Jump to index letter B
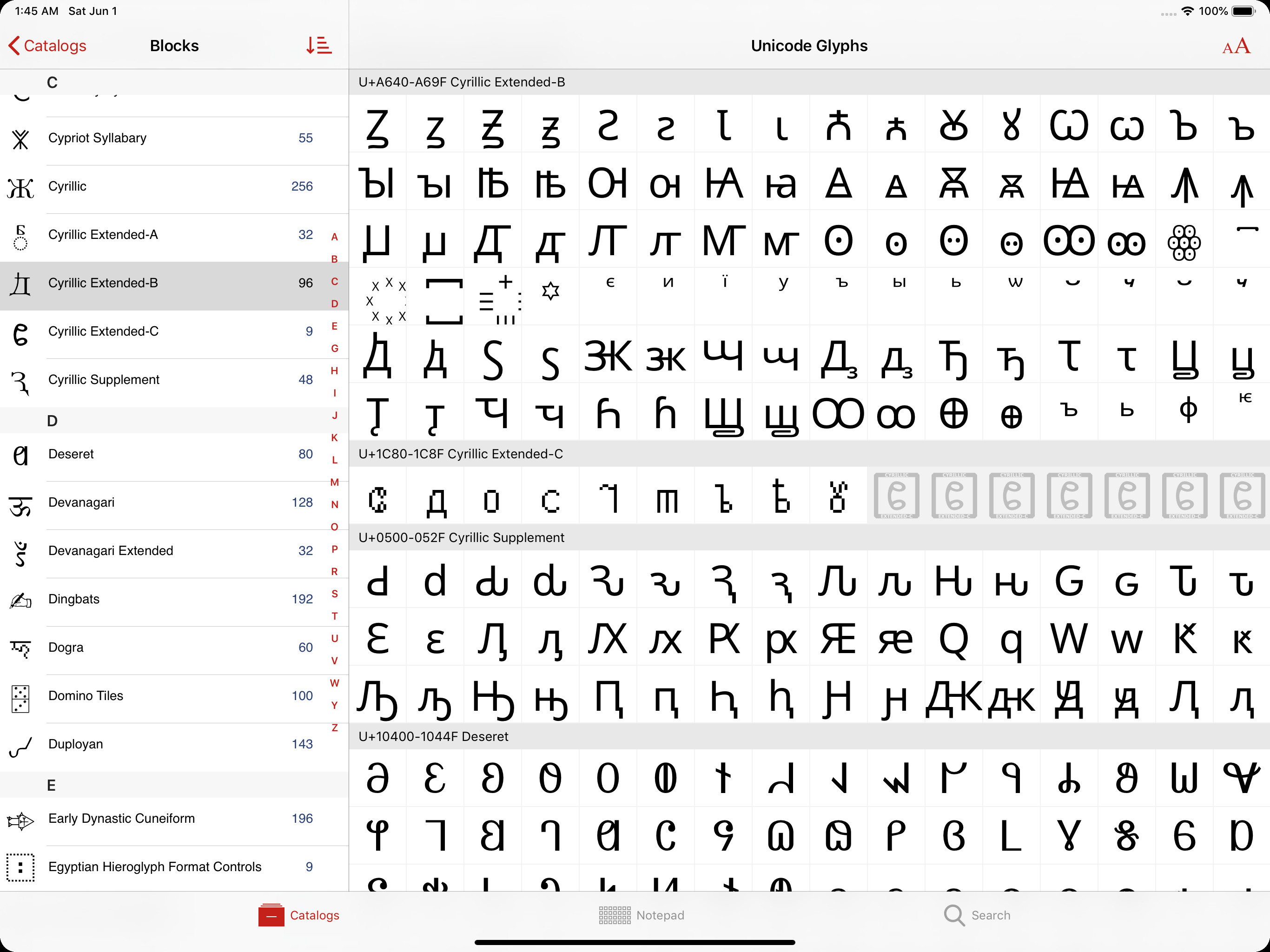Viewport: 1270px width, 952px height. click(x=334, y=259)
